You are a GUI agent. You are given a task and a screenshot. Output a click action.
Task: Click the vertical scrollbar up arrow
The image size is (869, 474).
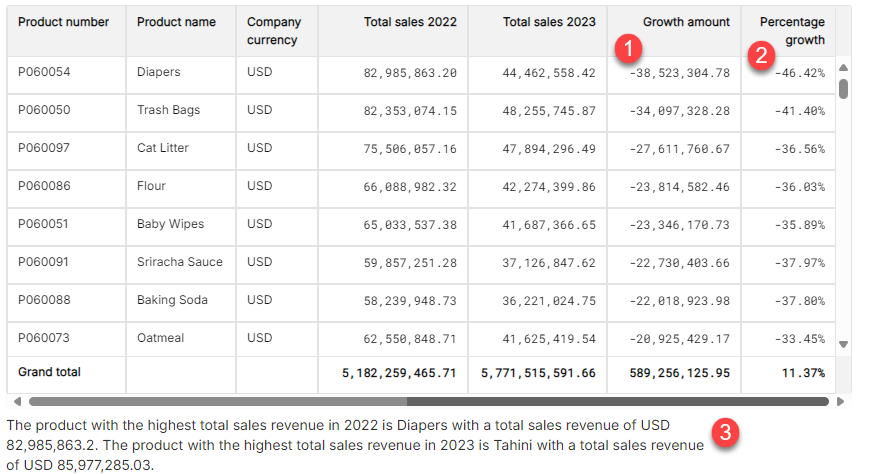tap(843, 66)
